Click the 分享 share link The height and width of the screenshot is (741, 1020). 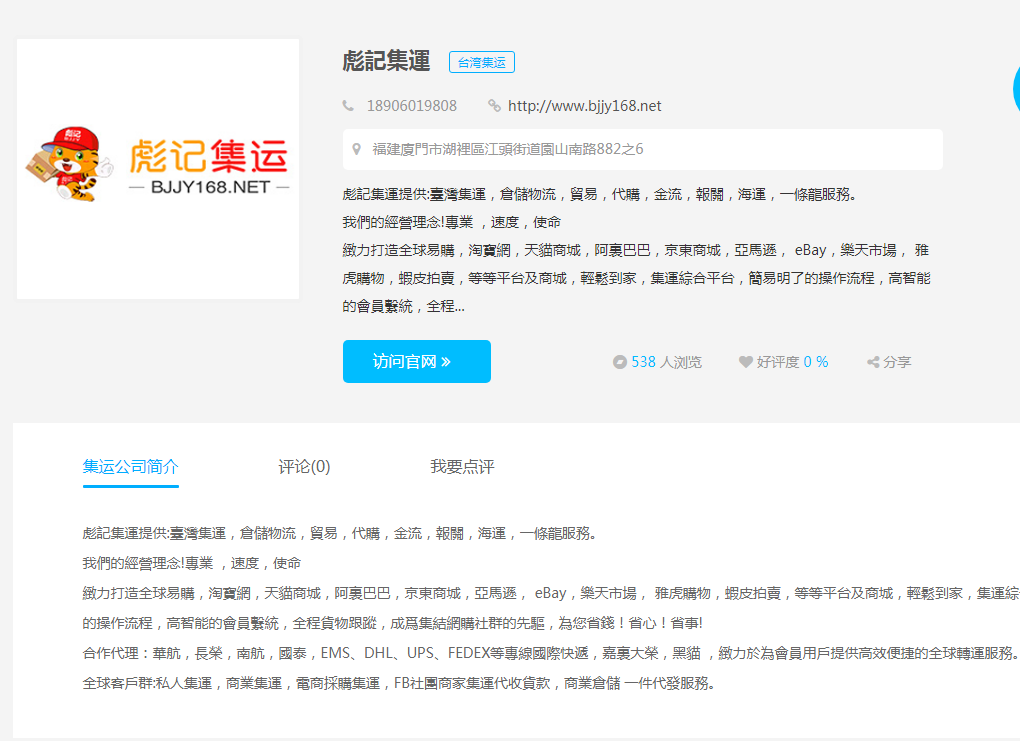coord(889,362)
